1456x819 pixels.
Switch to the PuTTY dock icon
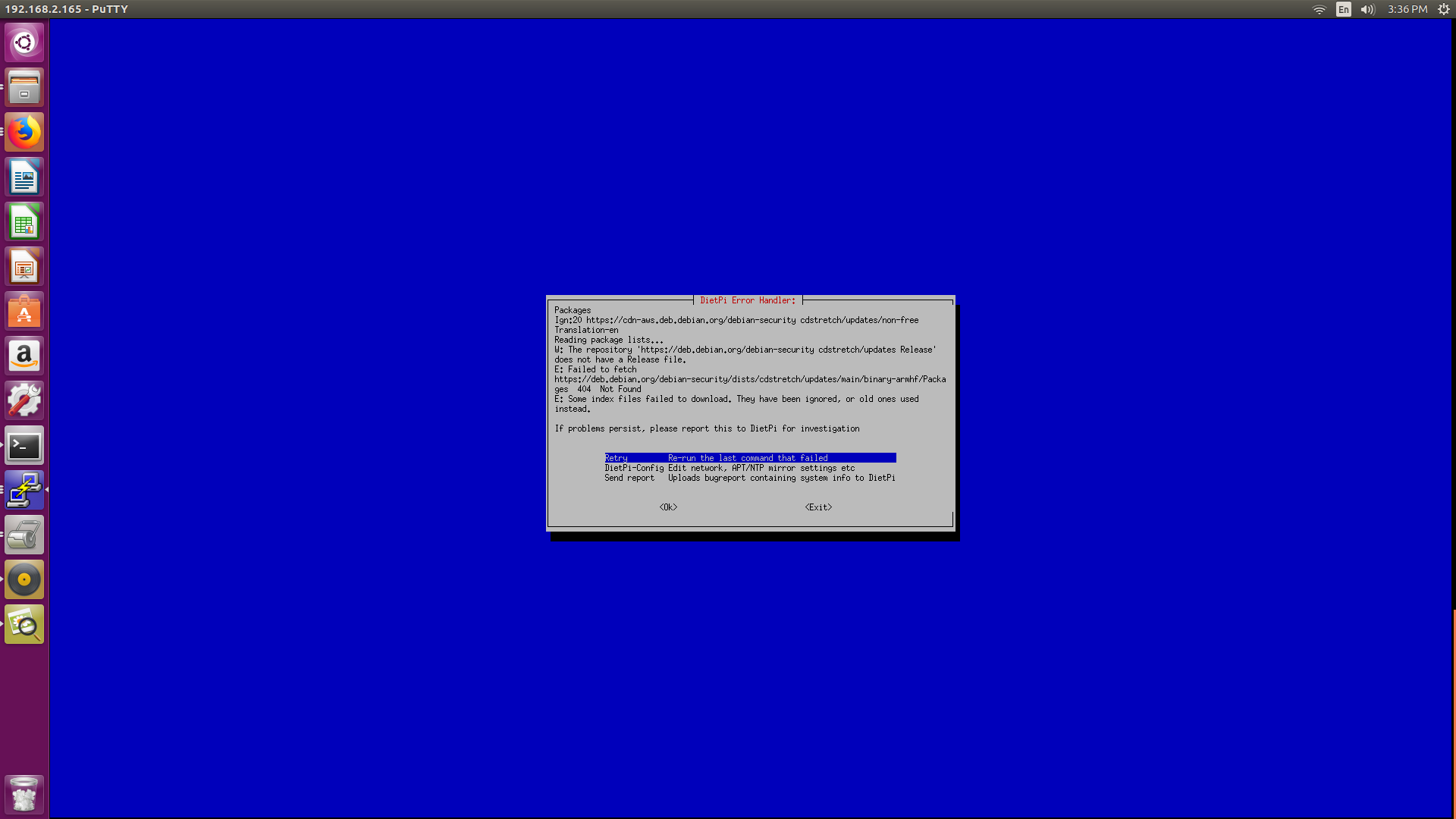24,490
